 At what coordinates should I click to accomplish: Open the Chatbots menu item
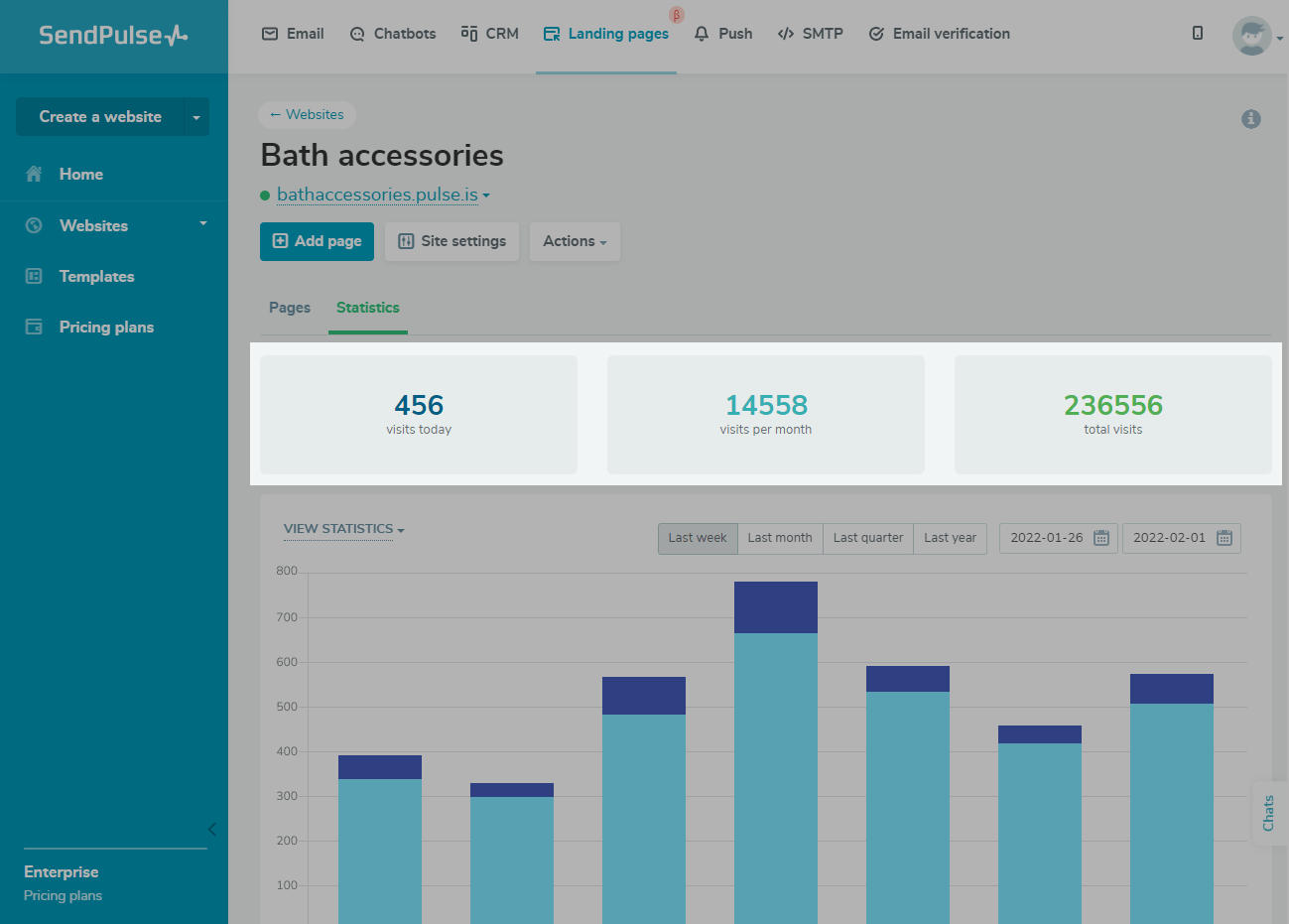coord(393,34)
